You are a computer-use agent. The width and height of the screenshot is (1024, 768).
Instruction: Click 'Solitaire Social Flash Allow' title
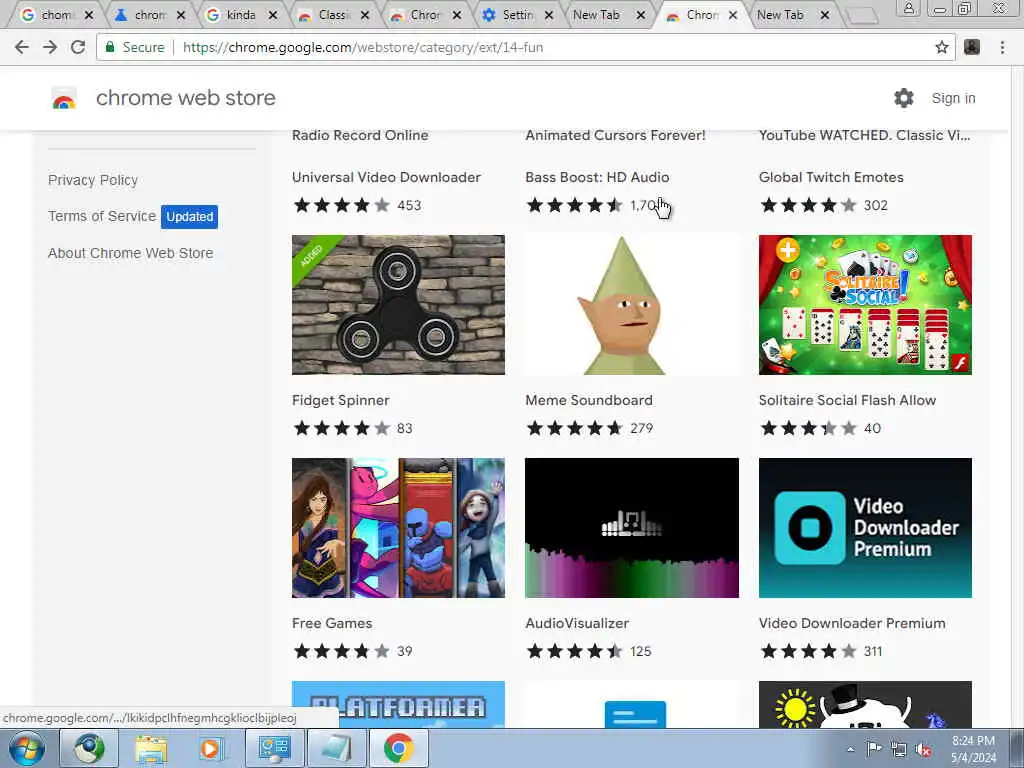847,400
